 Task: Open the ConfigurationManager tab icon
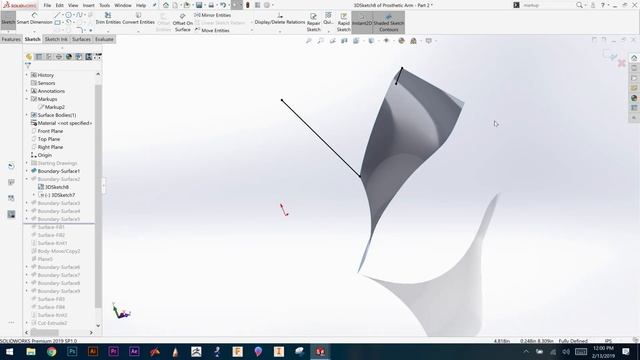pos(49,57)
